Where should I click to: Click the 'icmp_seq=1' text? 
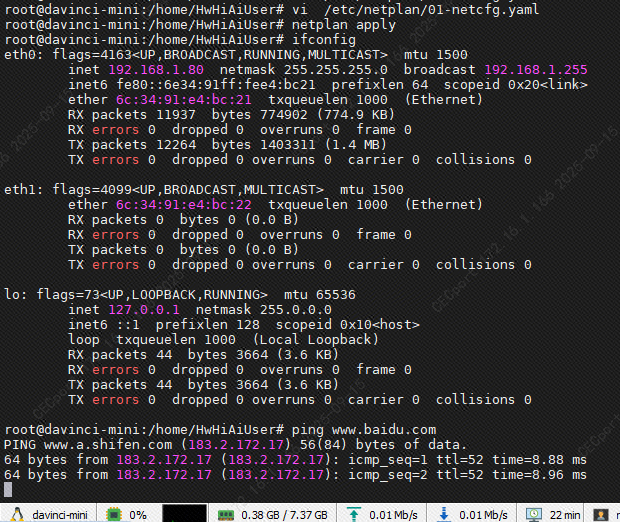click(x=388, y=460)
